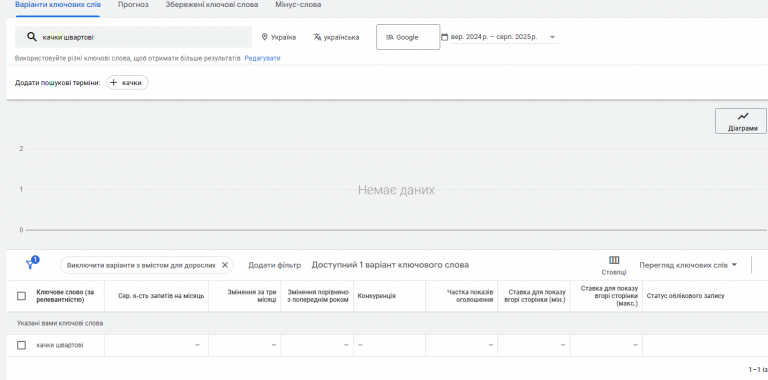Click the translate language icon
The width and height of the screenshot is (768, 380).
[317, 37]
